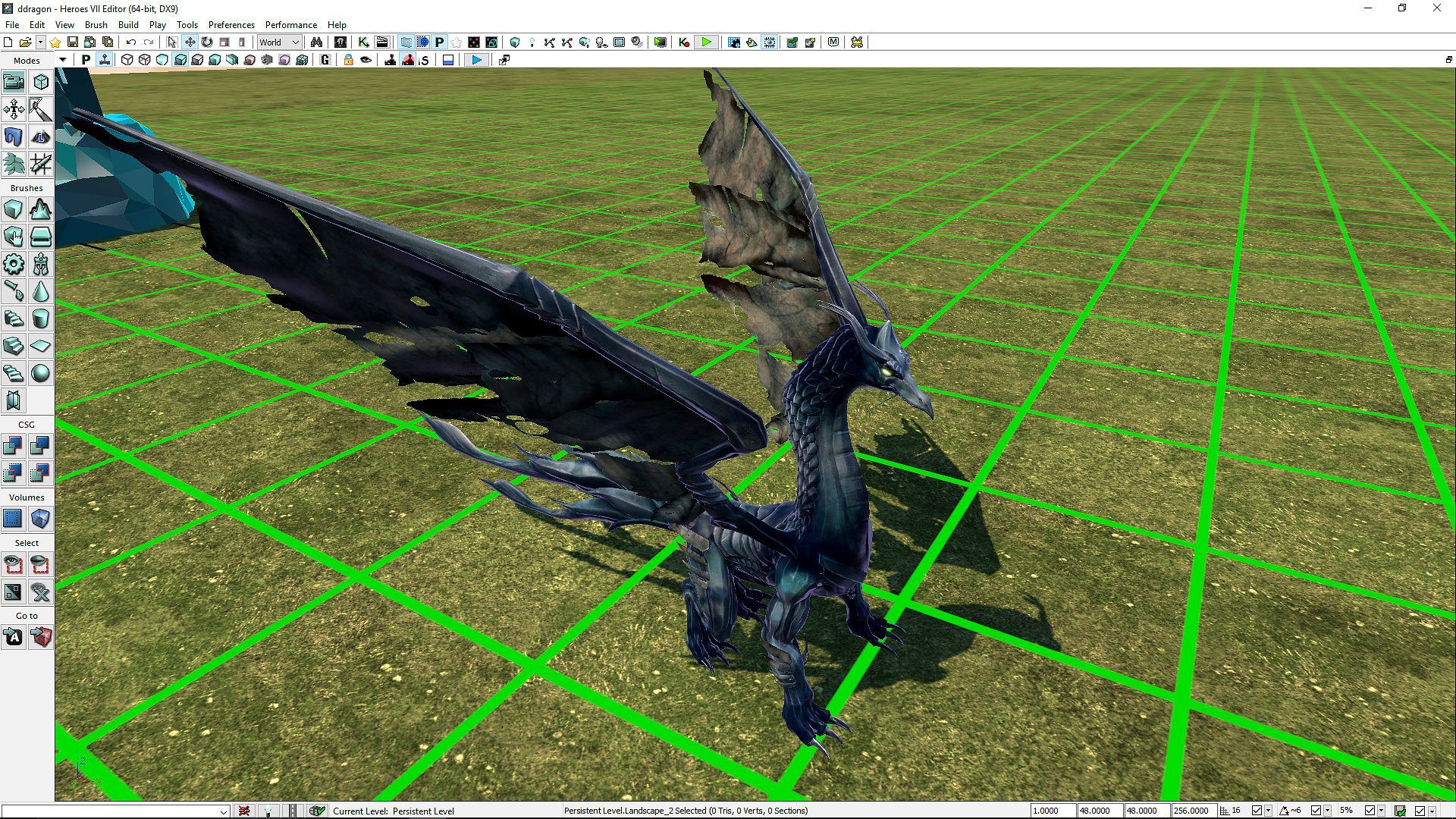Click Go to builder brush red cube icon
This screenshot has width=1456, height=819.
point(41,637)
